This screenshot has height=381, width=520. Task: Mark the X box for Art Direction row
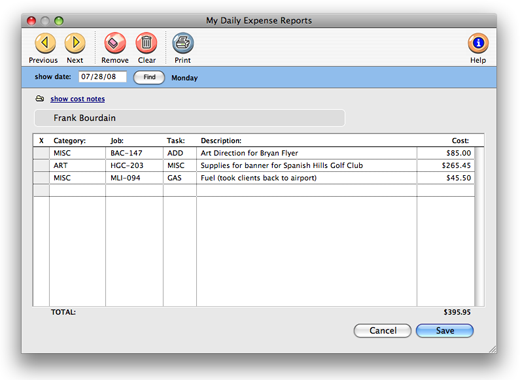click(x=42, y=153)
